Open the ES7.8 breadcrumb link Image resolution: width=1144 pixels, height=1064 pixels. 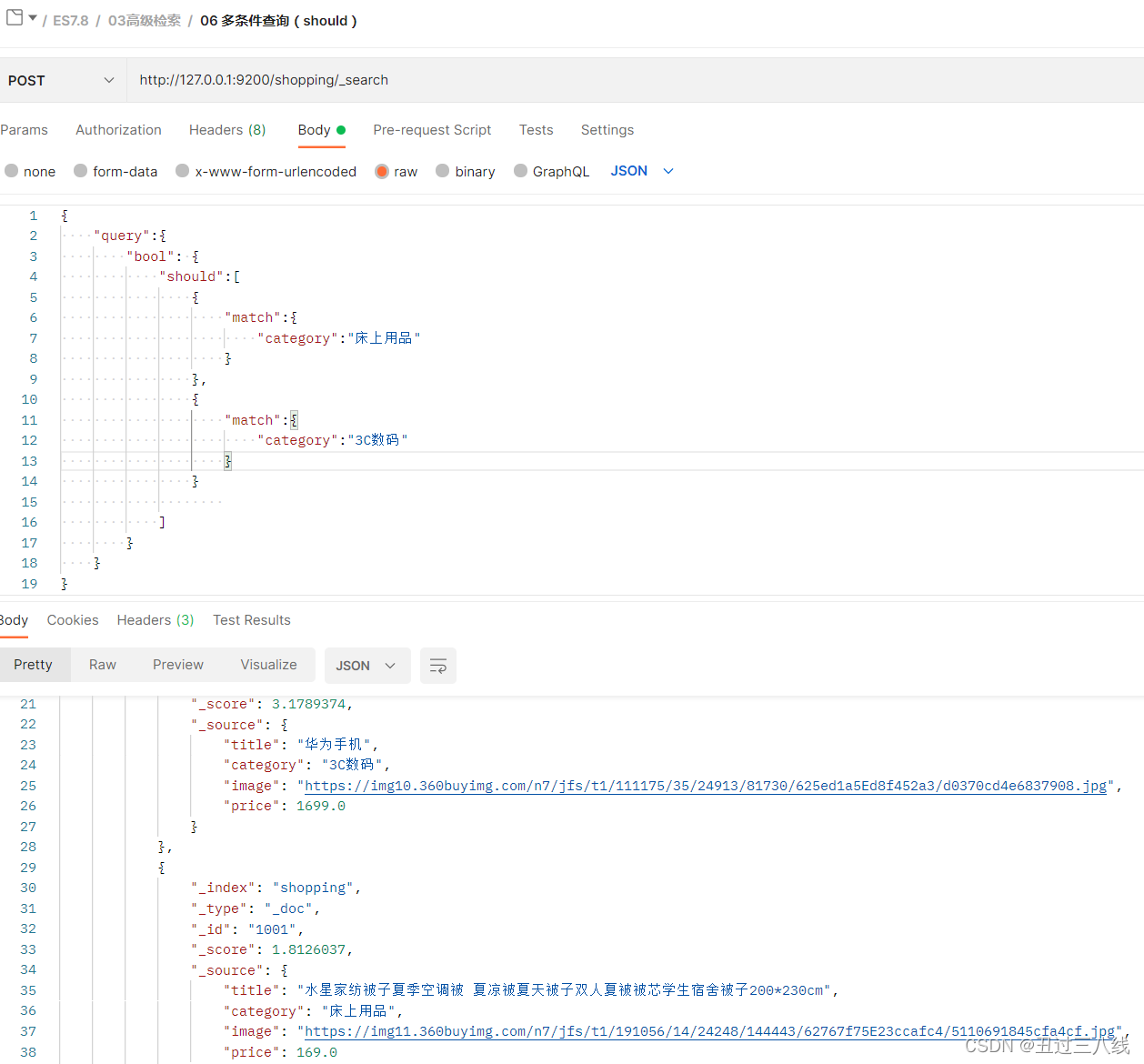coord(70,20)
